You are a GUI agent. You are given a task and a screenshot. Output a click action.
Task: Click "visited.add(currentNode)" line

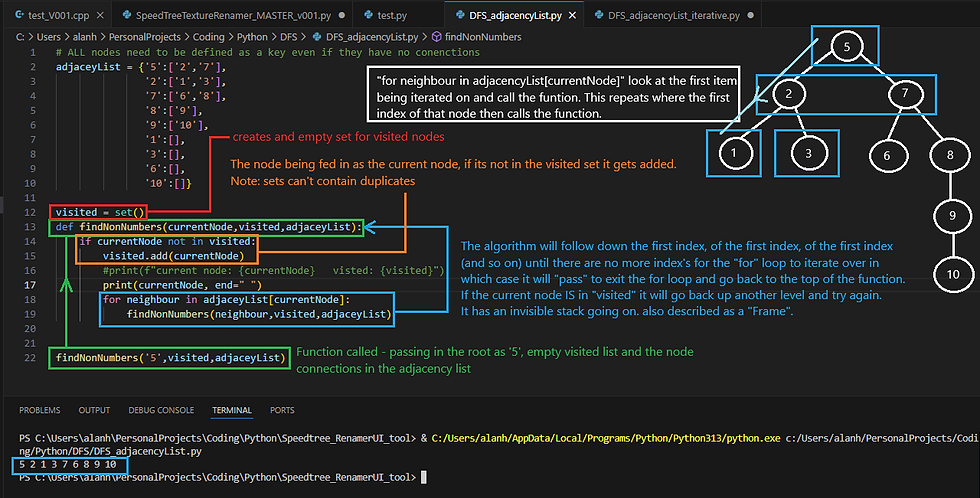click(x=173, y=256)
